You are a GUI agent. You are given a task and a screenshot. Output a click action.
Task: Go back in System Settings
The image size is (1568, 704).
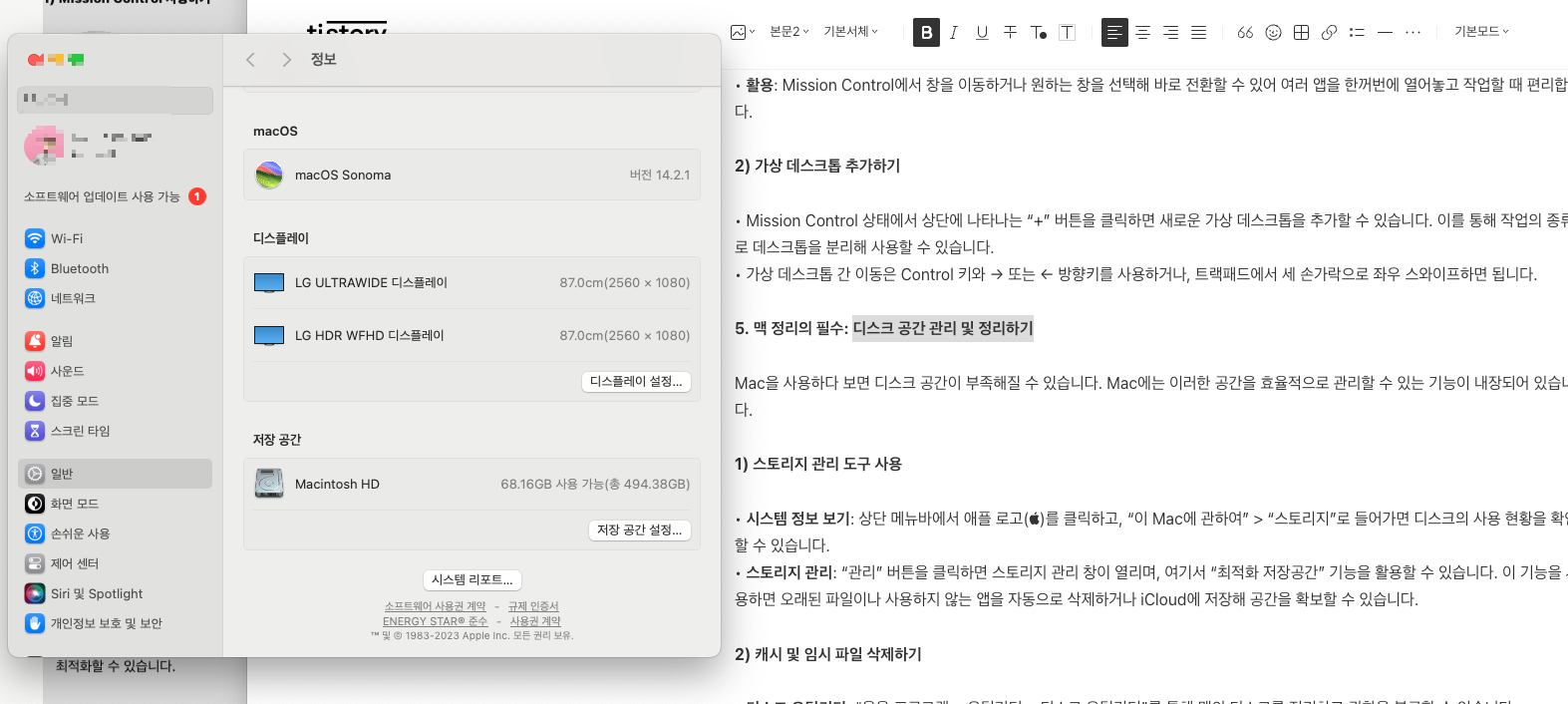click(250, 60)
